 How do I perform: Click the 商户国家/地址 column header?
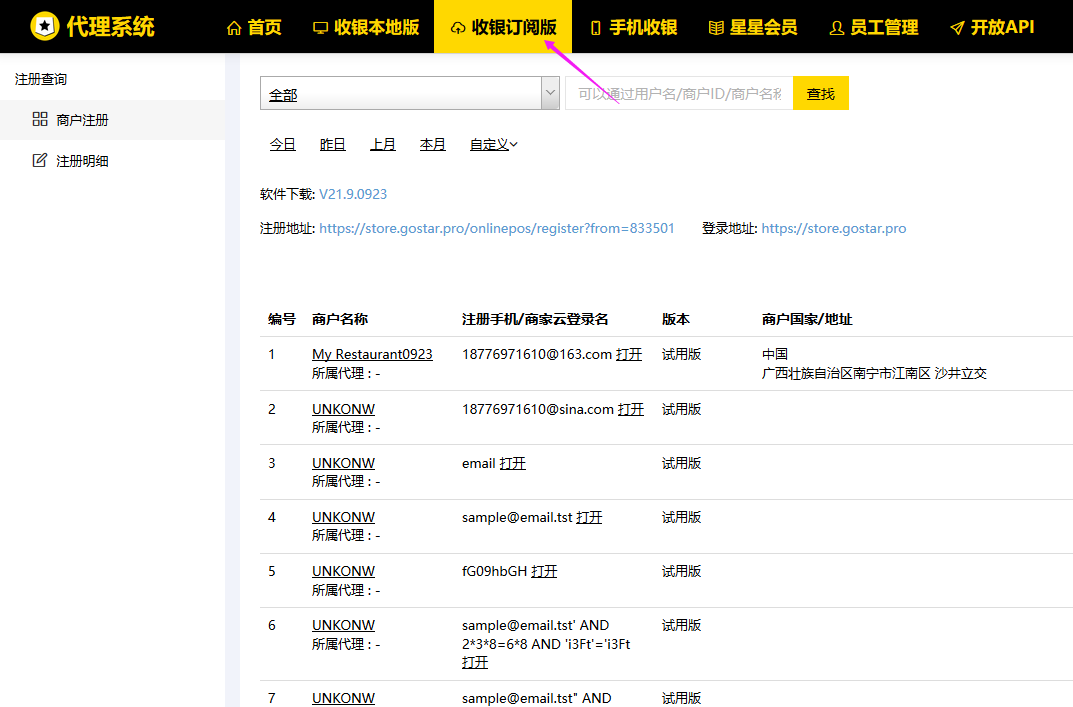(807, 319)
